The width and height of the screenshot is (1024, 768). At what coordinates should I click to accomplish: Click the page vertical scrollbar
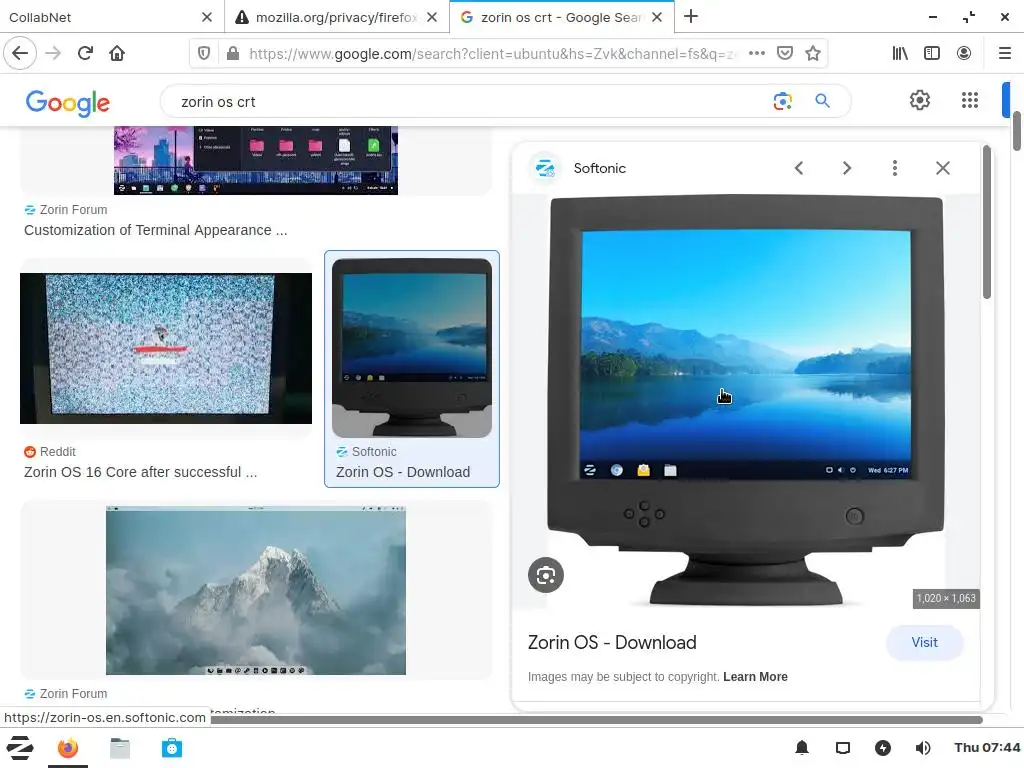click(x=1017, y=131)
